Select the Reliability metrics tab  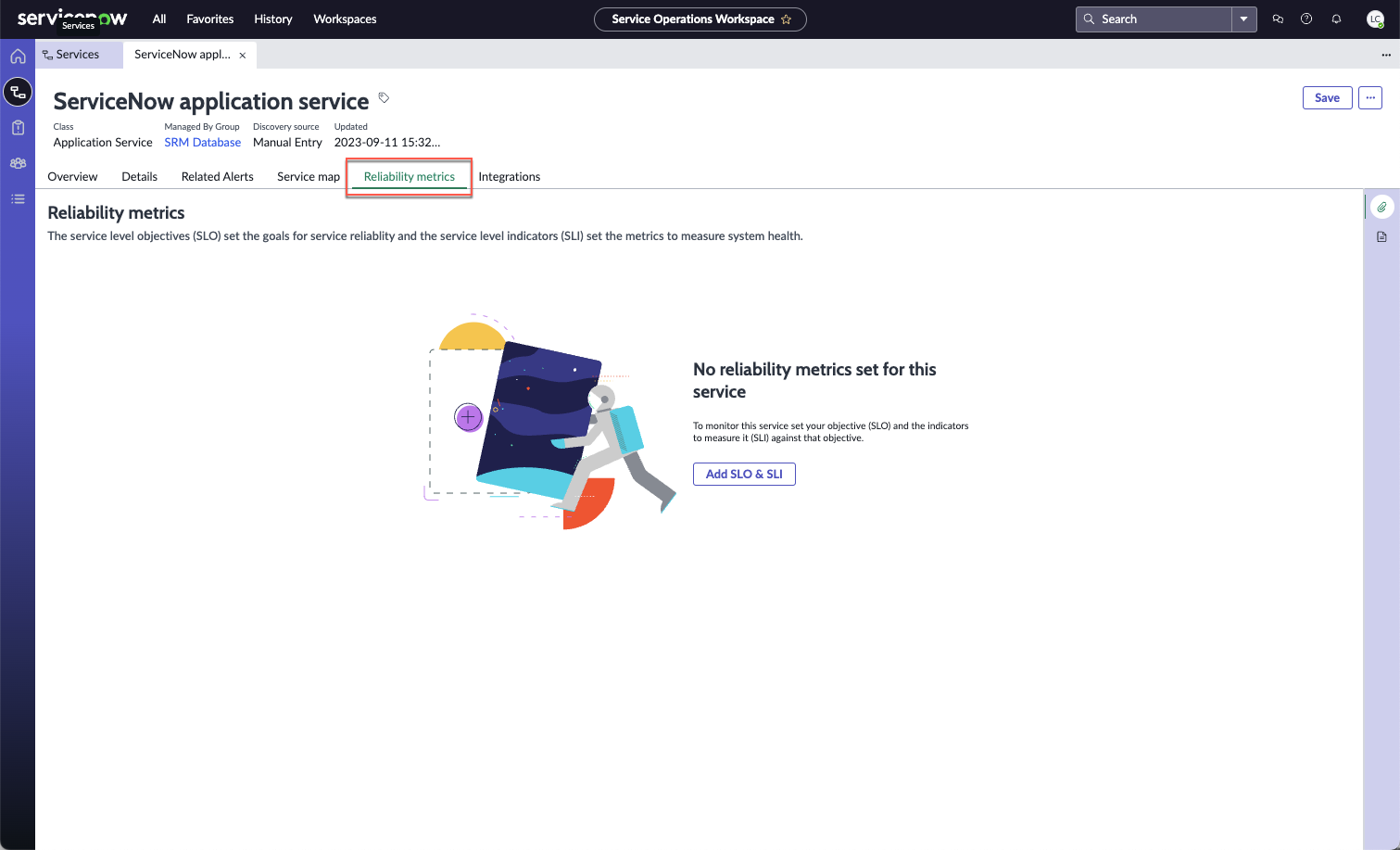point(410,176)
